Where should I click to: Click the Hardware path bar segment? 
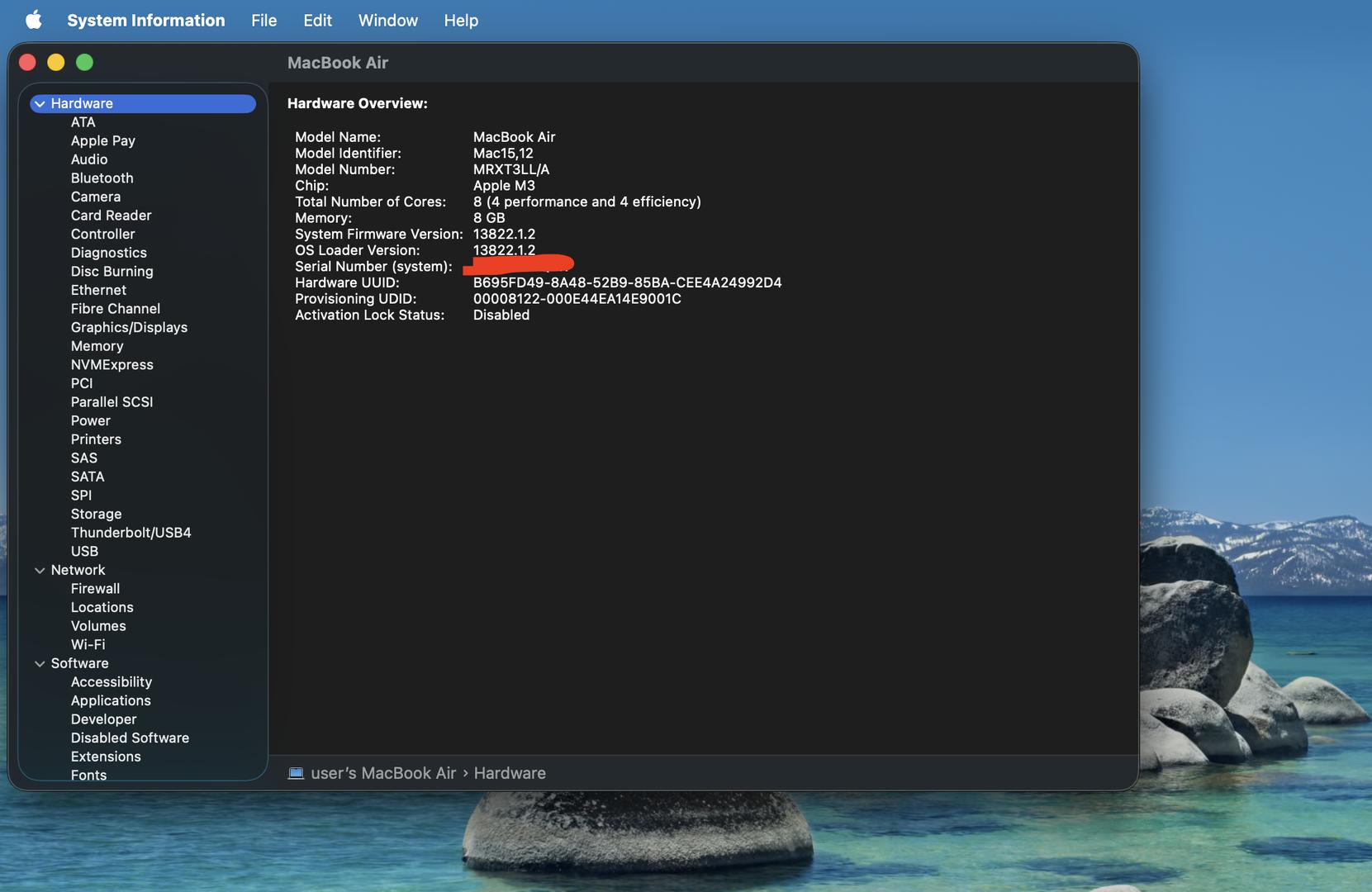[x=509, y=773]
